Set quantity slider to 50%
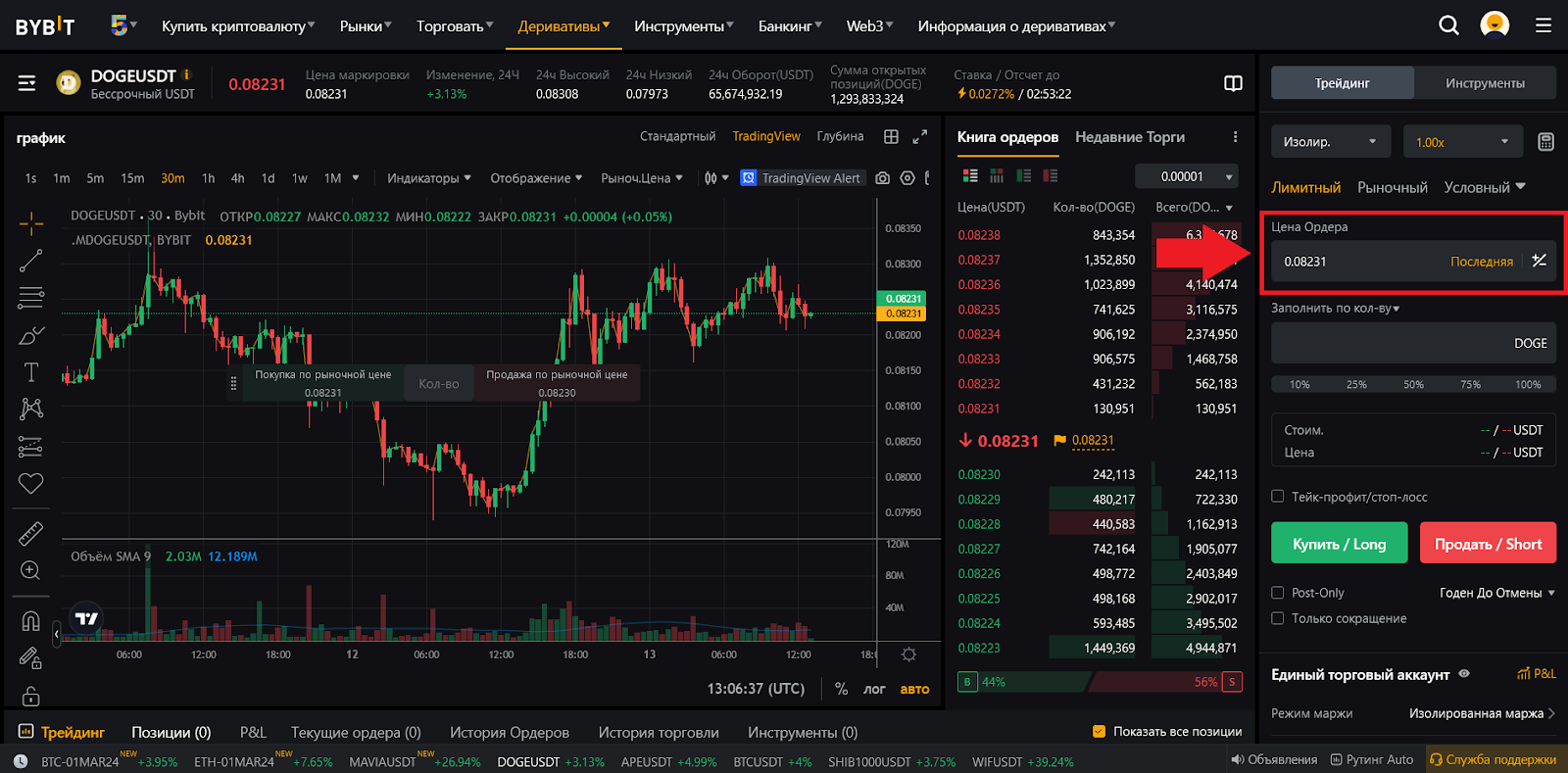 point(1413,384)
